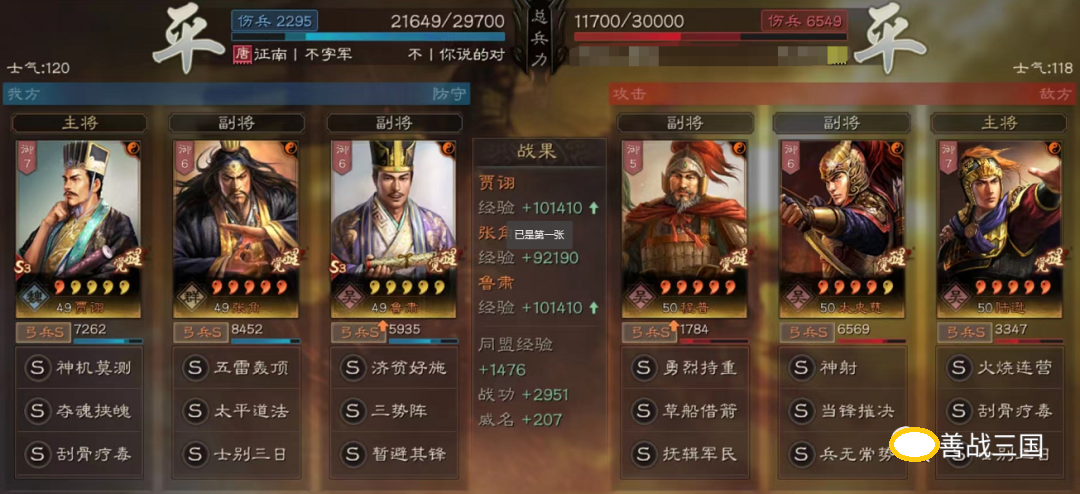Click the 弓兵S troop type under 程普
The width and height of the screenshot is (1080, 494).
(649, 332)
